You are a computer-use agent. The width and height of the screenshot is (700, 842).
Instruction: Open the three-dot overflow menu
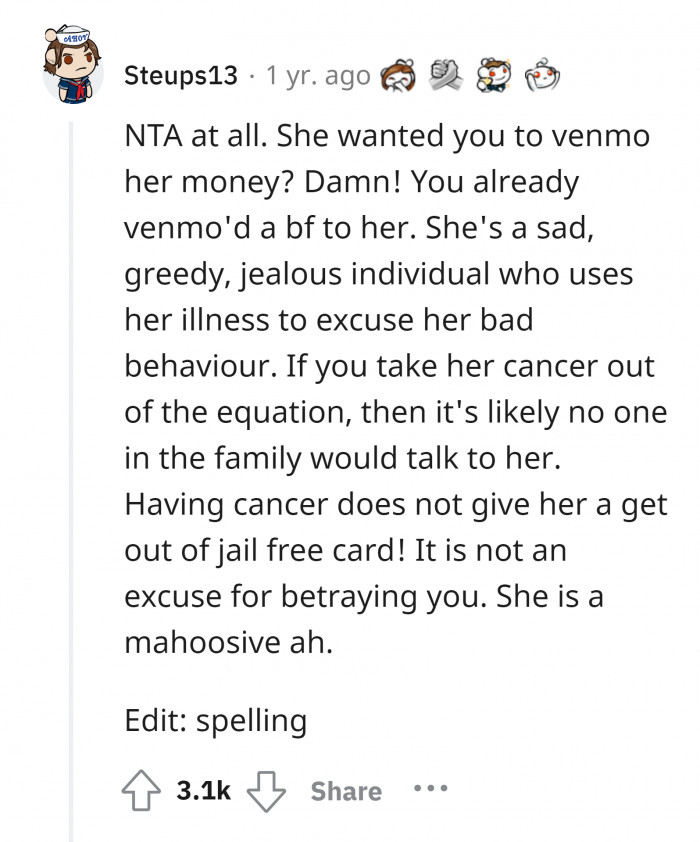tap(432, 790)
